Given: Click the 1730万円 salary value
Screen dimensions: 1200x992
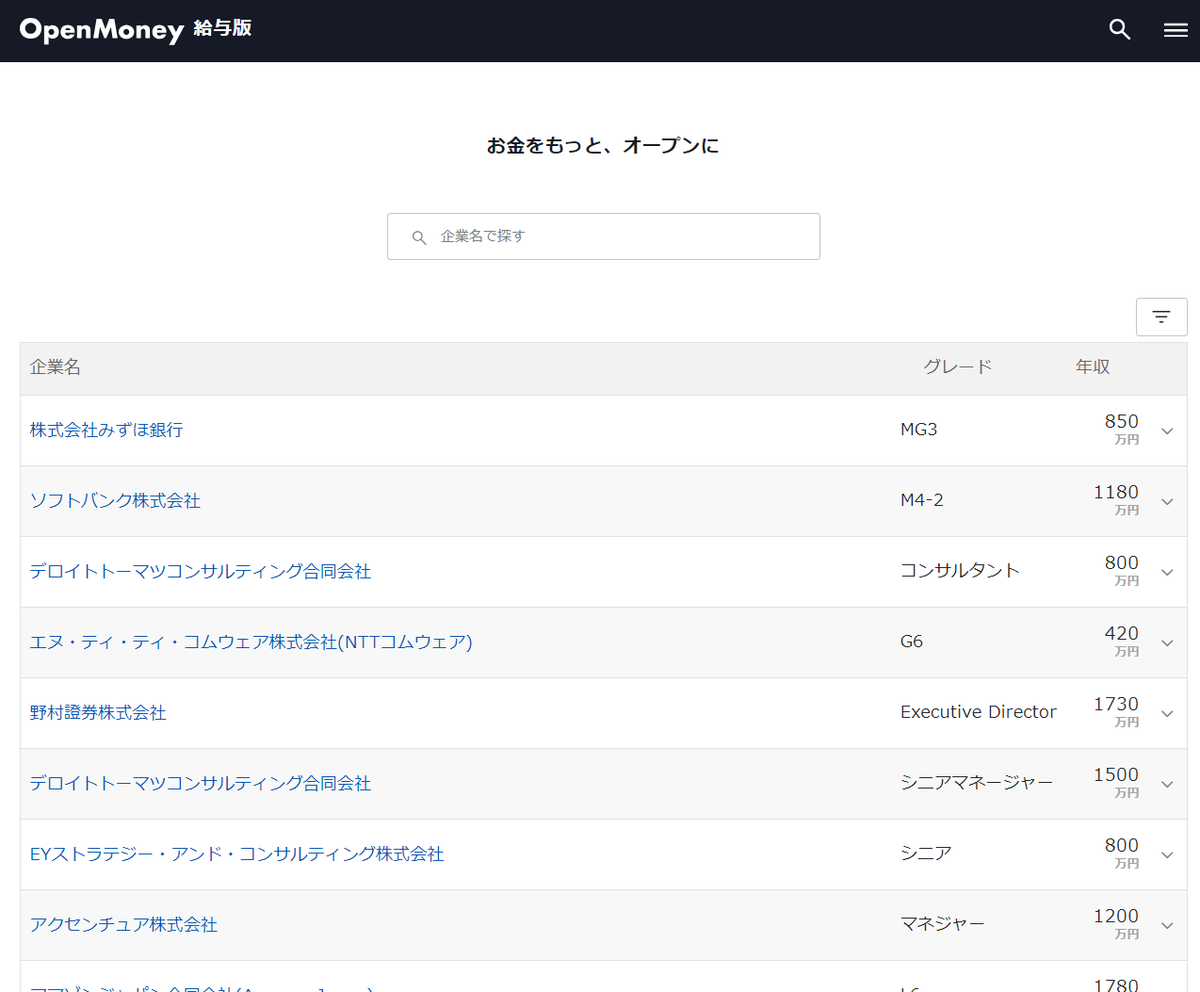Looking at the screenshot, I should pos(1116,711).
